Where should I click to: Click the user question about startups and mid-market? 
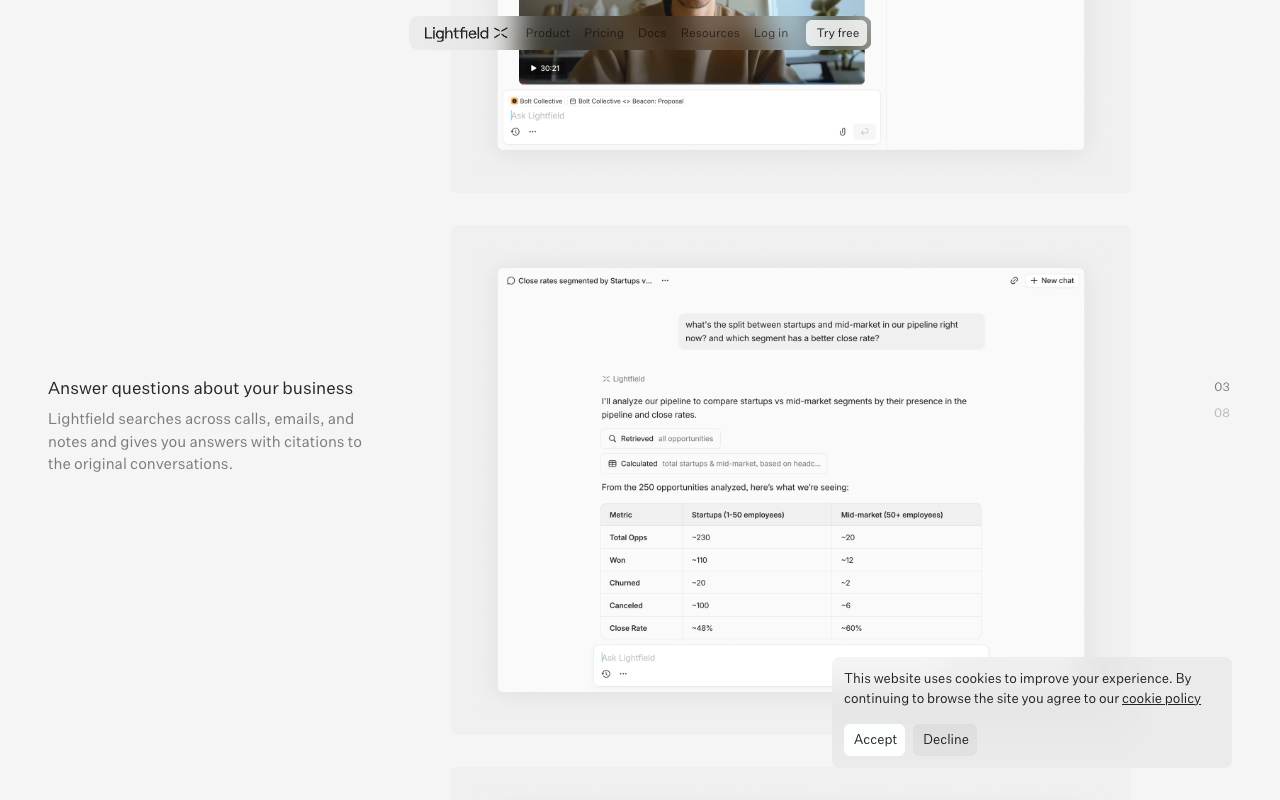coord(831,332)
